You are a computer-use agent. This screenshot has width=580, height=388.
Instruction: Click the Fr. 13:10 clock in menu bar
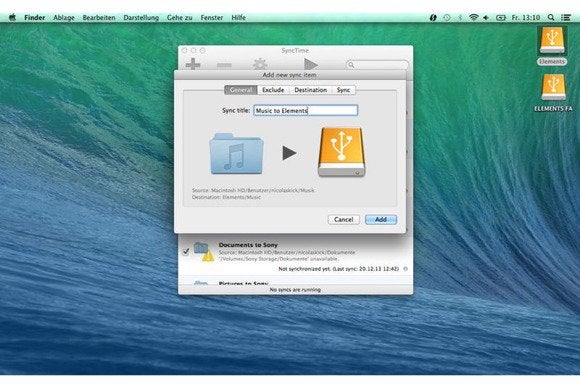(x=526, y=17)
